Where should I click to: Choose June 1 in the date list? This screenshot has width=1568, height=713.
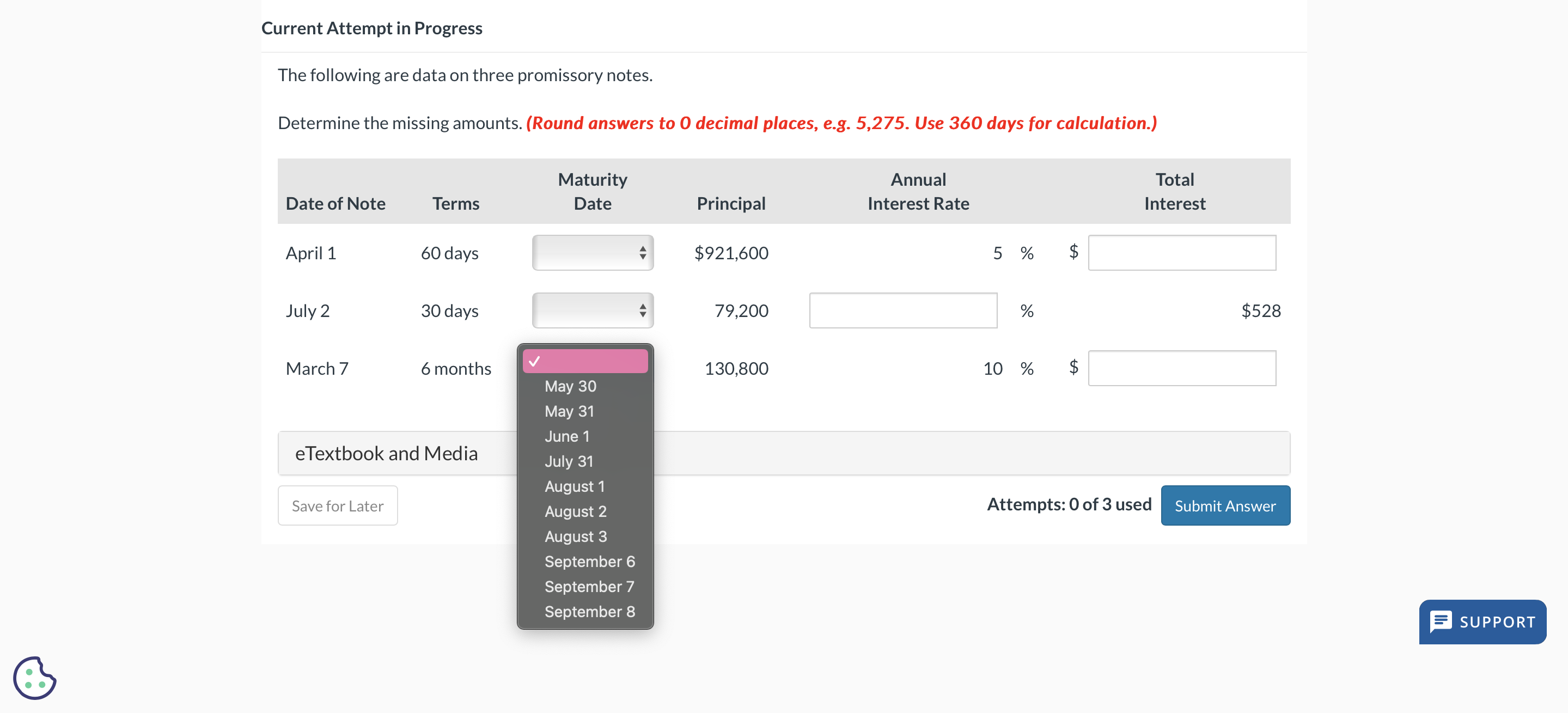[x=567, y=436]
